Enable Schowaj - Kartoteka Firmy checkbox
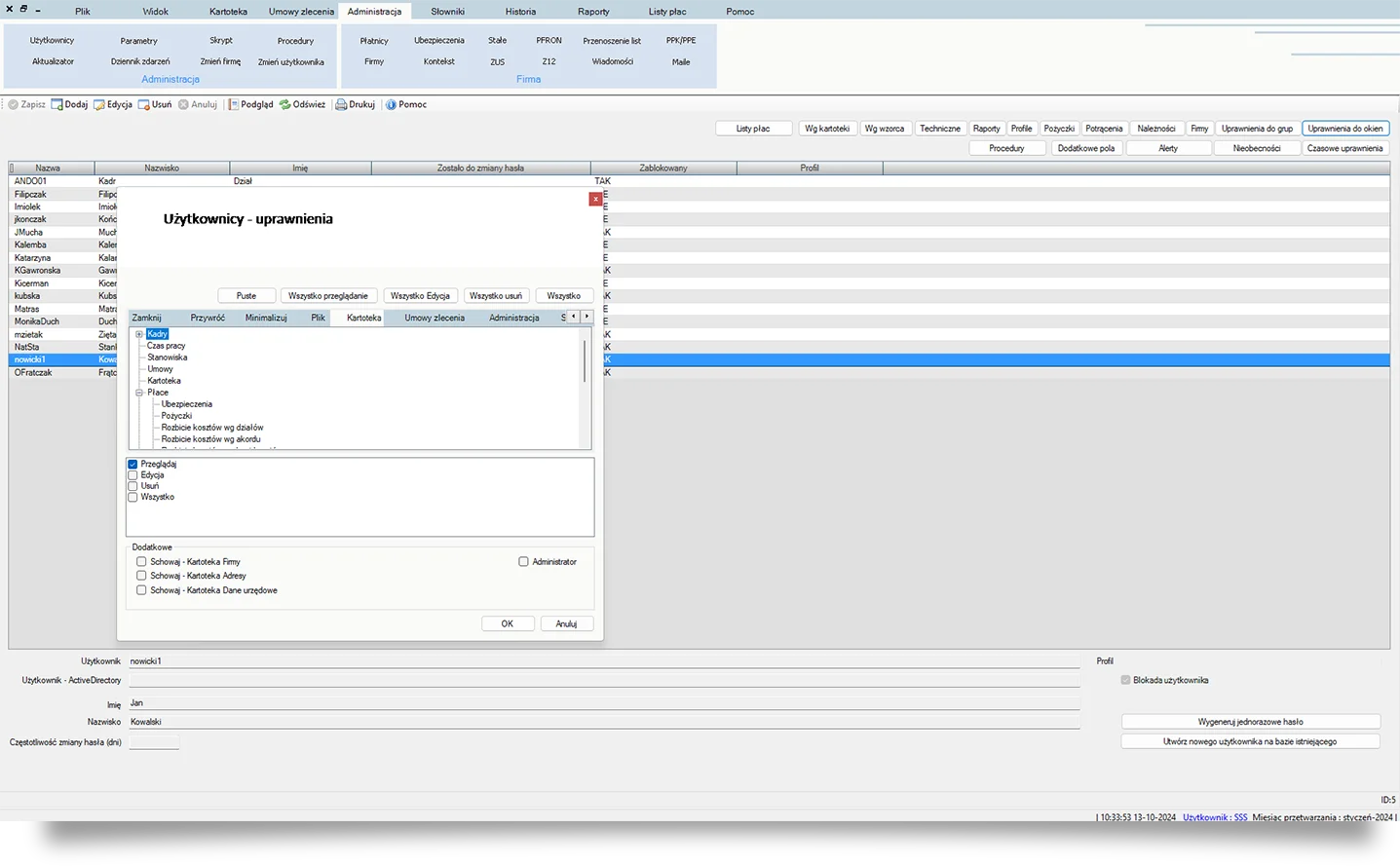Screen dimensions: 1400x866 click(141, 562)
